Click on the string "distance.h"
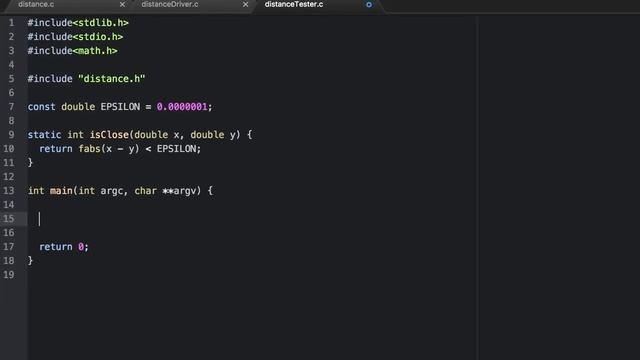Image resolution: width=640 pixels, height=360 pixels. [x=111, y=79]
